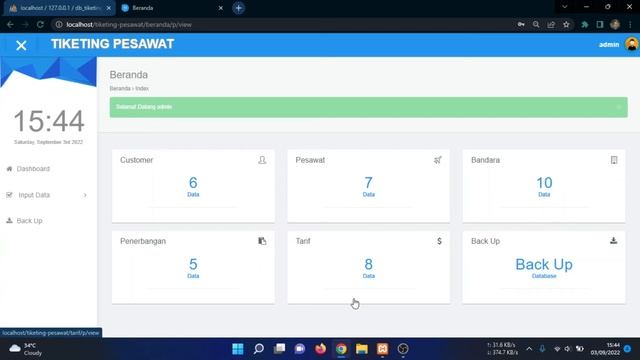This screenshot has width=640, height=360.
Task: Open the Windows Start menu
Action: tap(238, 349)
